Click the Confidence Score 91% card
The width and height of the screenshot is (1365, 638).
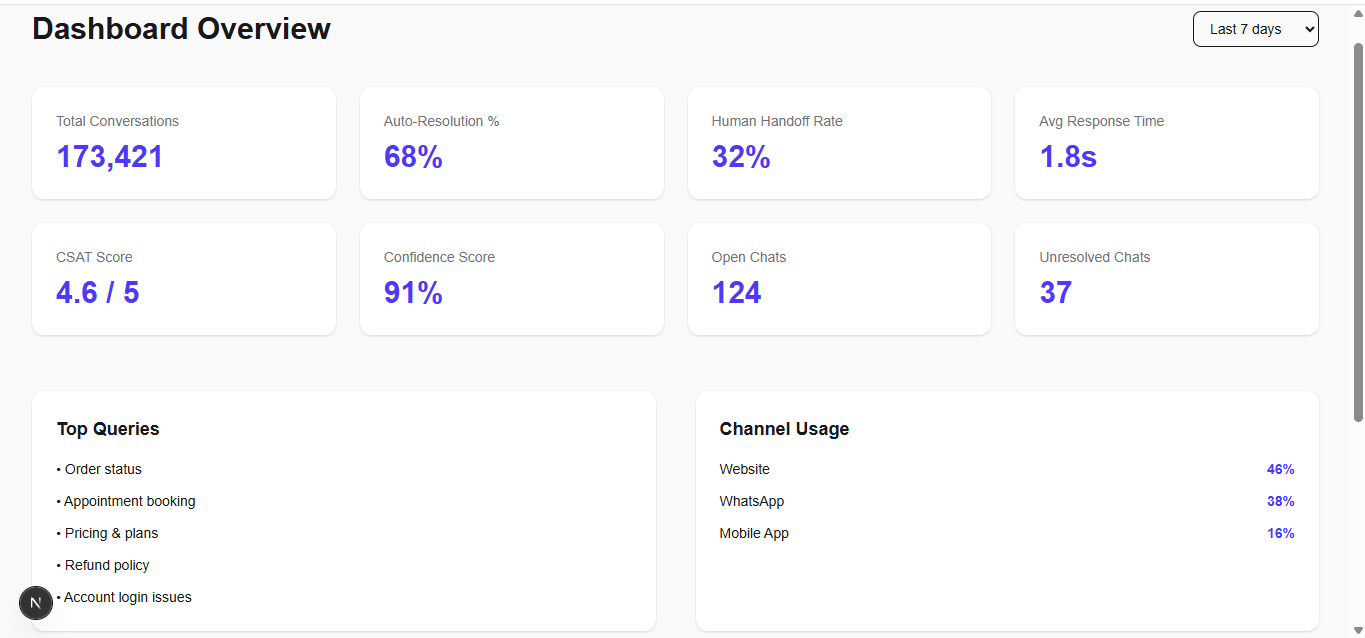[x=511, y=279]
